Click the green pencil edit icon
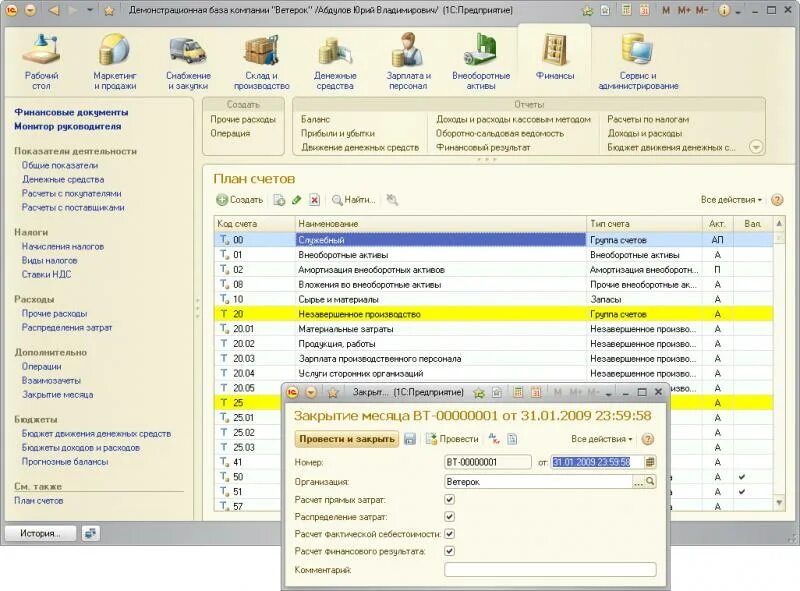 (x=296, y=200)
